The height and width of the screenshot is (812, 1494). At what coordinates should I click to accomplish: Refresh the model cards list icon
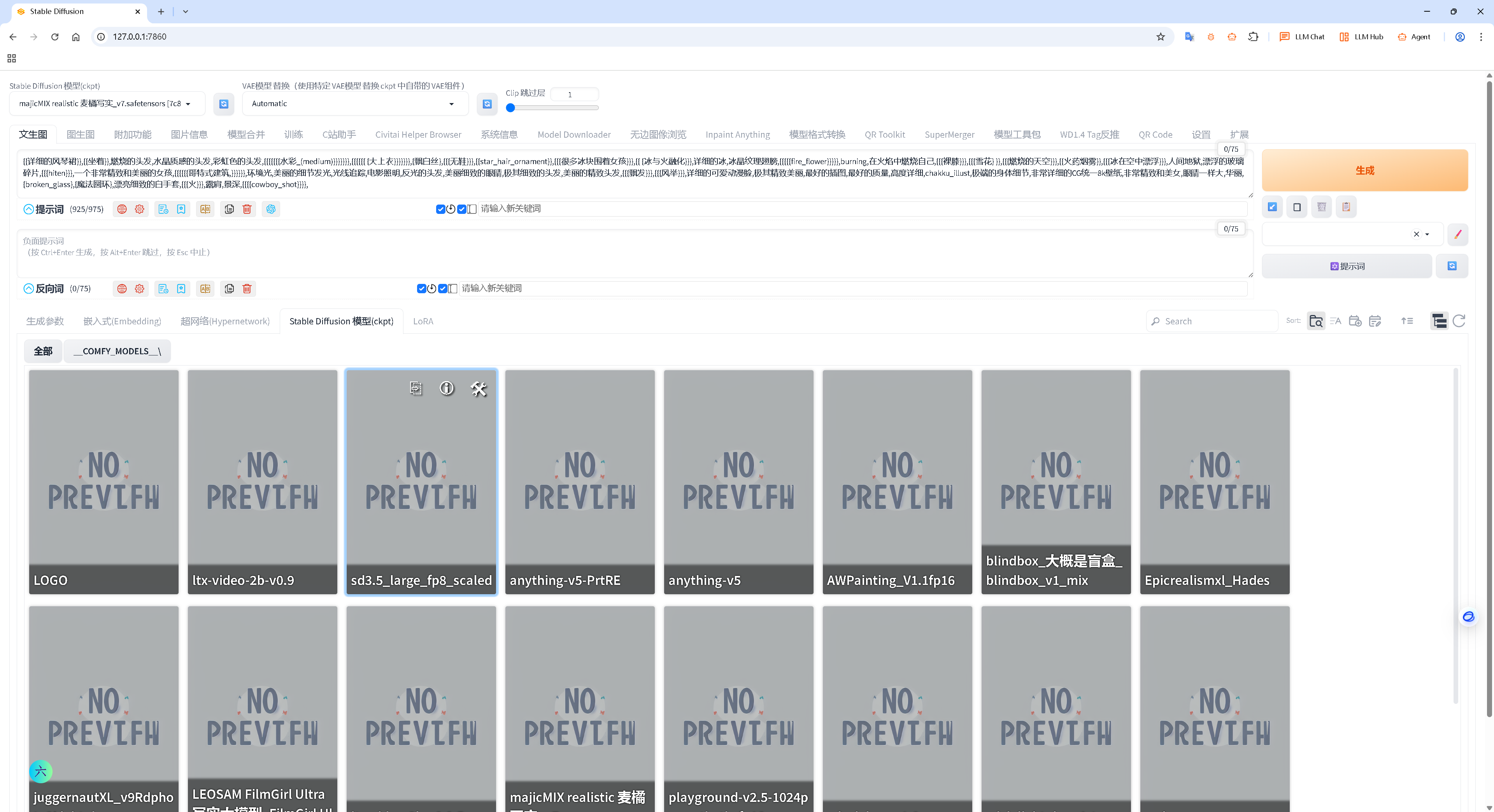click(1459, 321)
